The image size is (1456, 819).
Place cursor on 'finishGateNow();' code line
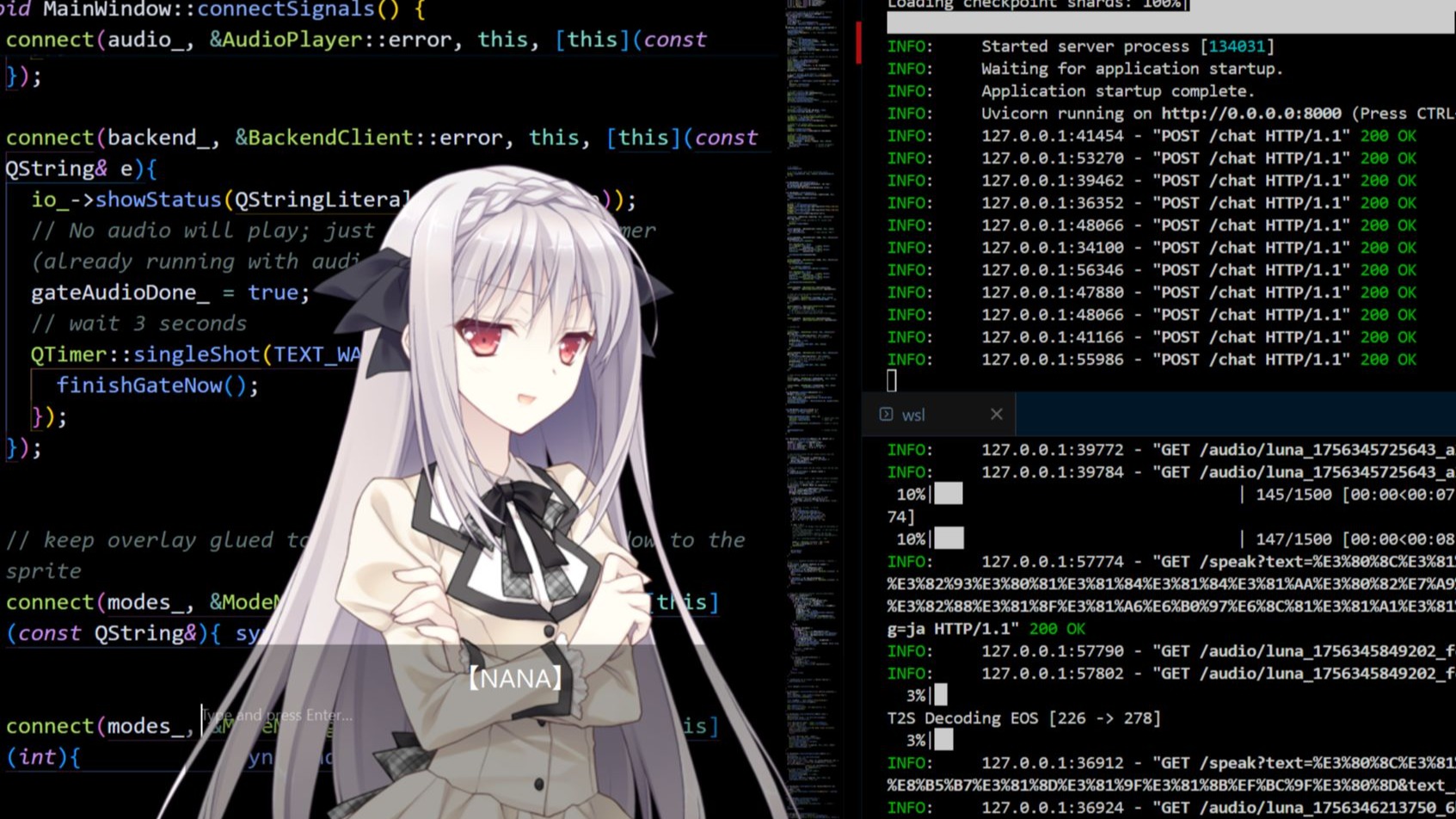(x=157, y=385)
